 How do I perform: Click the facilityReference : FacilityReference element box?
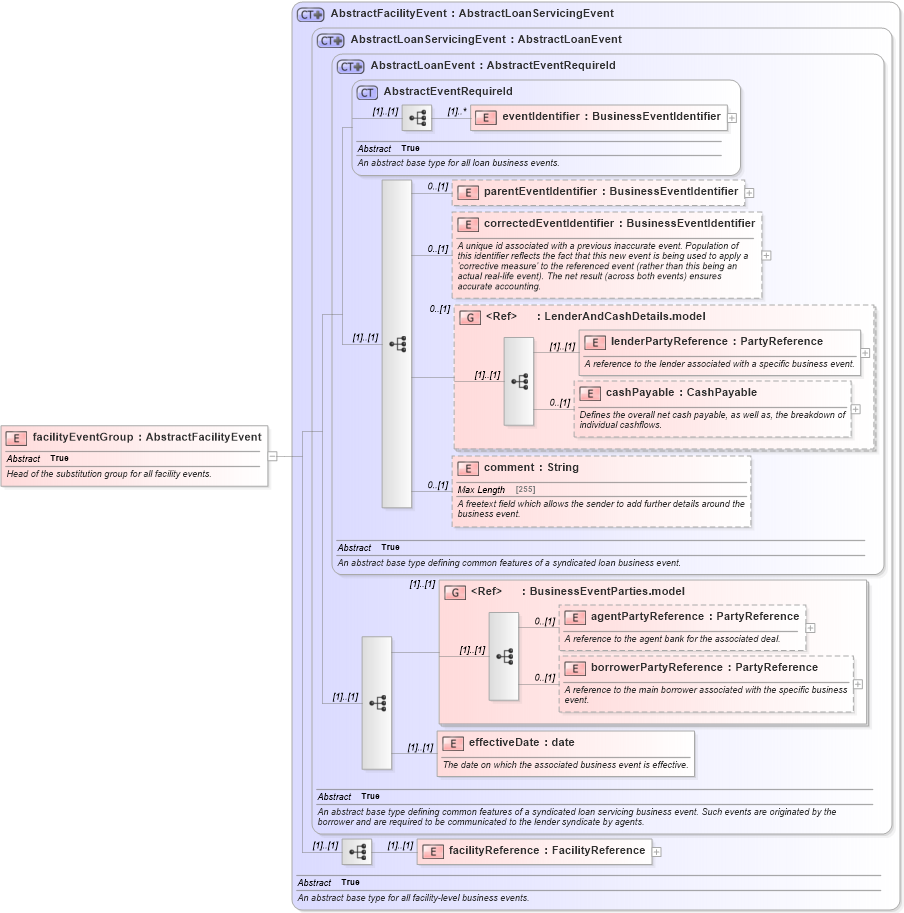coord(535,851)
